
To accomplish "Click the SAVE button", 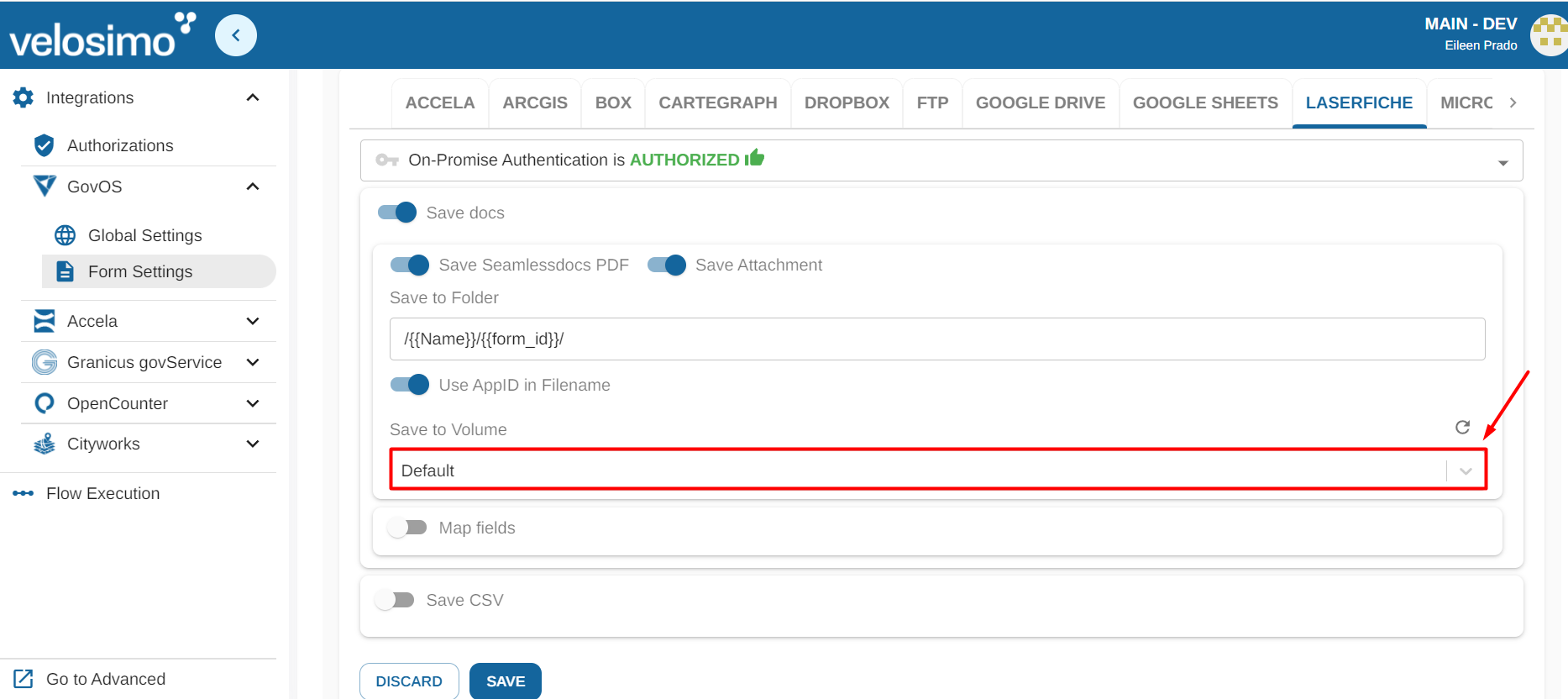I will coord(506,681).
